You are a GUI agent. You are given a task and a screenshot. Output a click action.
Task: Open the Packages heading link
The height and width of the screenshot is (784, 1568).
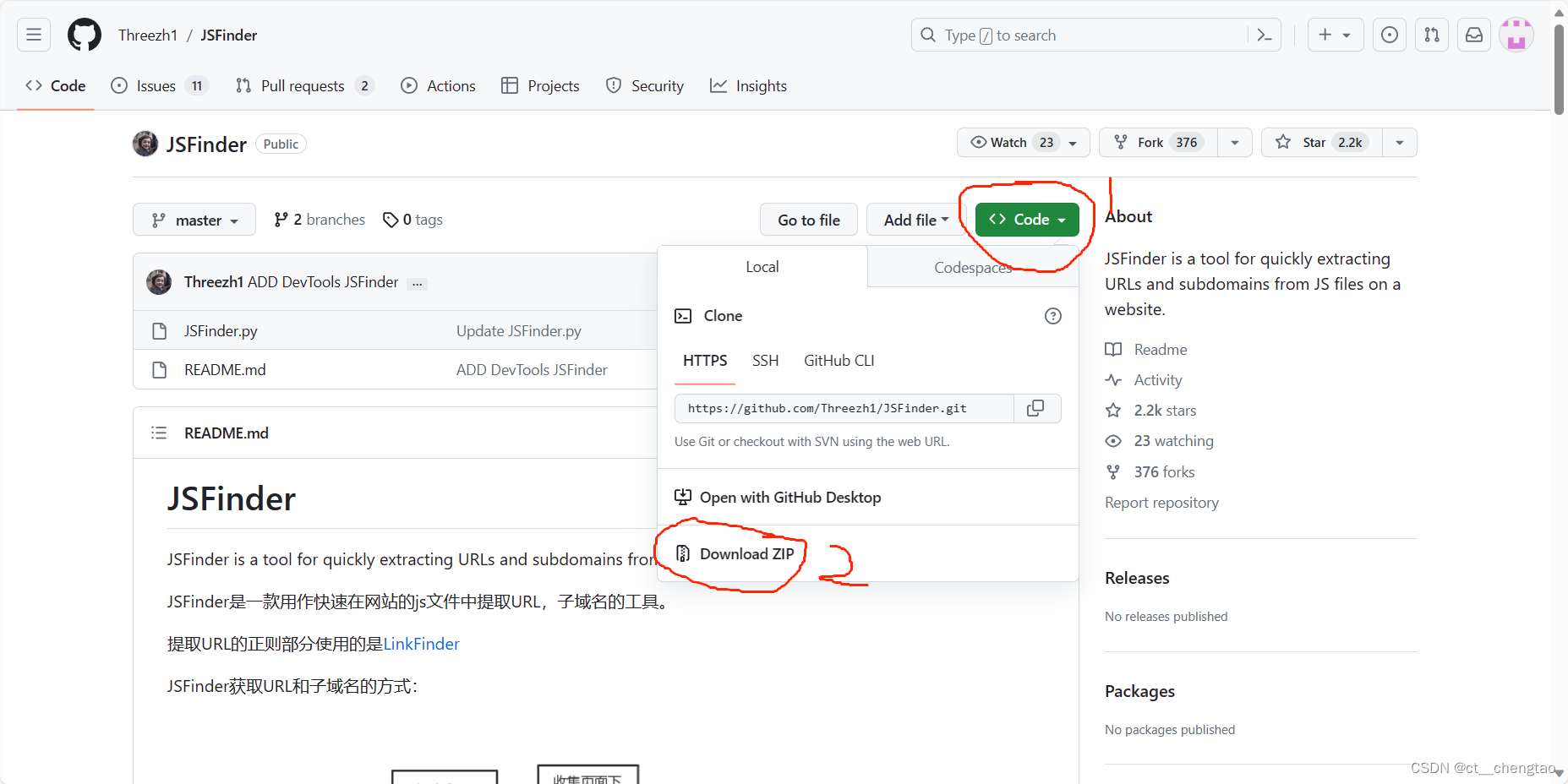pos(1139,691)
